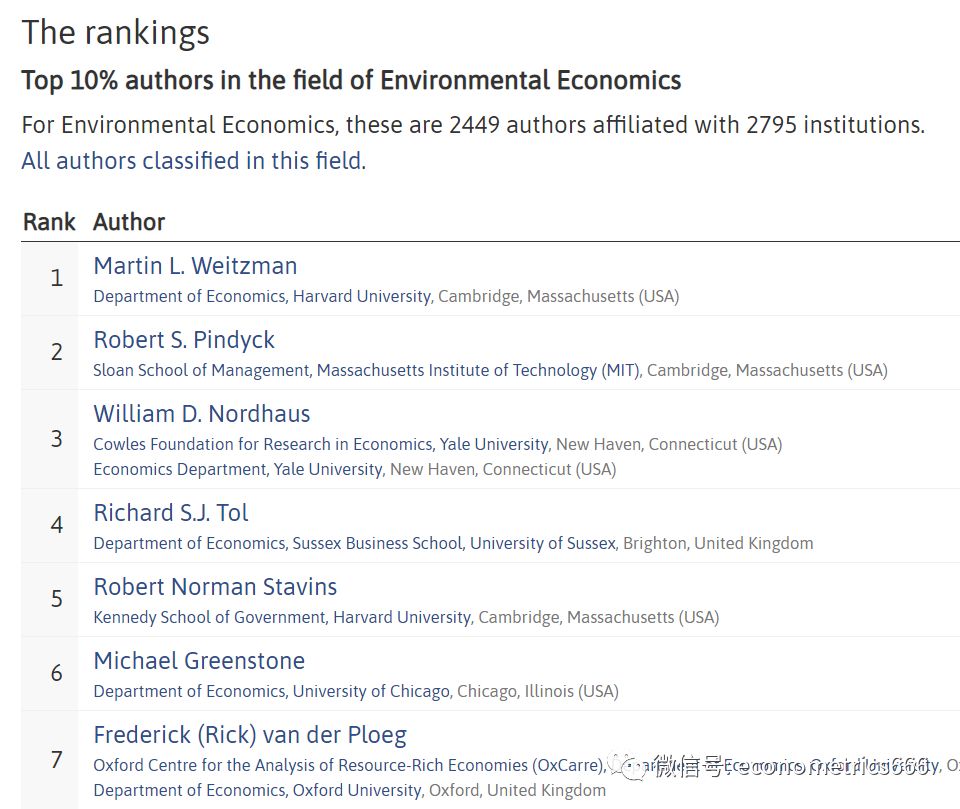Open Frederick (Rick) van der Ploeg page
960x809 pixels.
click(x=250, y=735)
